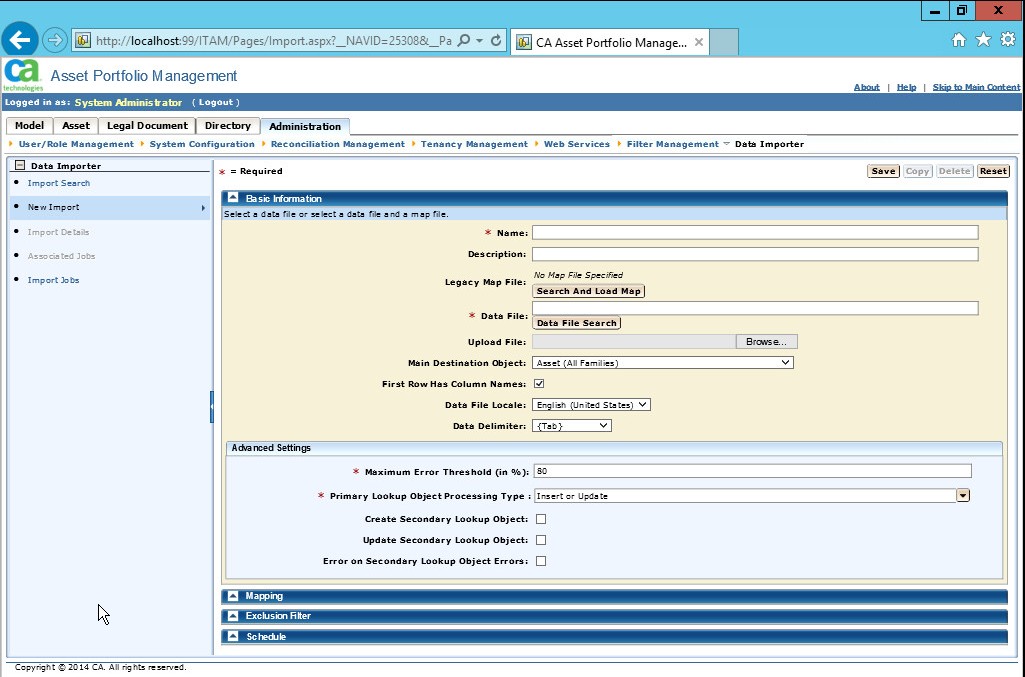Open Web Services submenu
The image size is (1025, 677).
577,144
